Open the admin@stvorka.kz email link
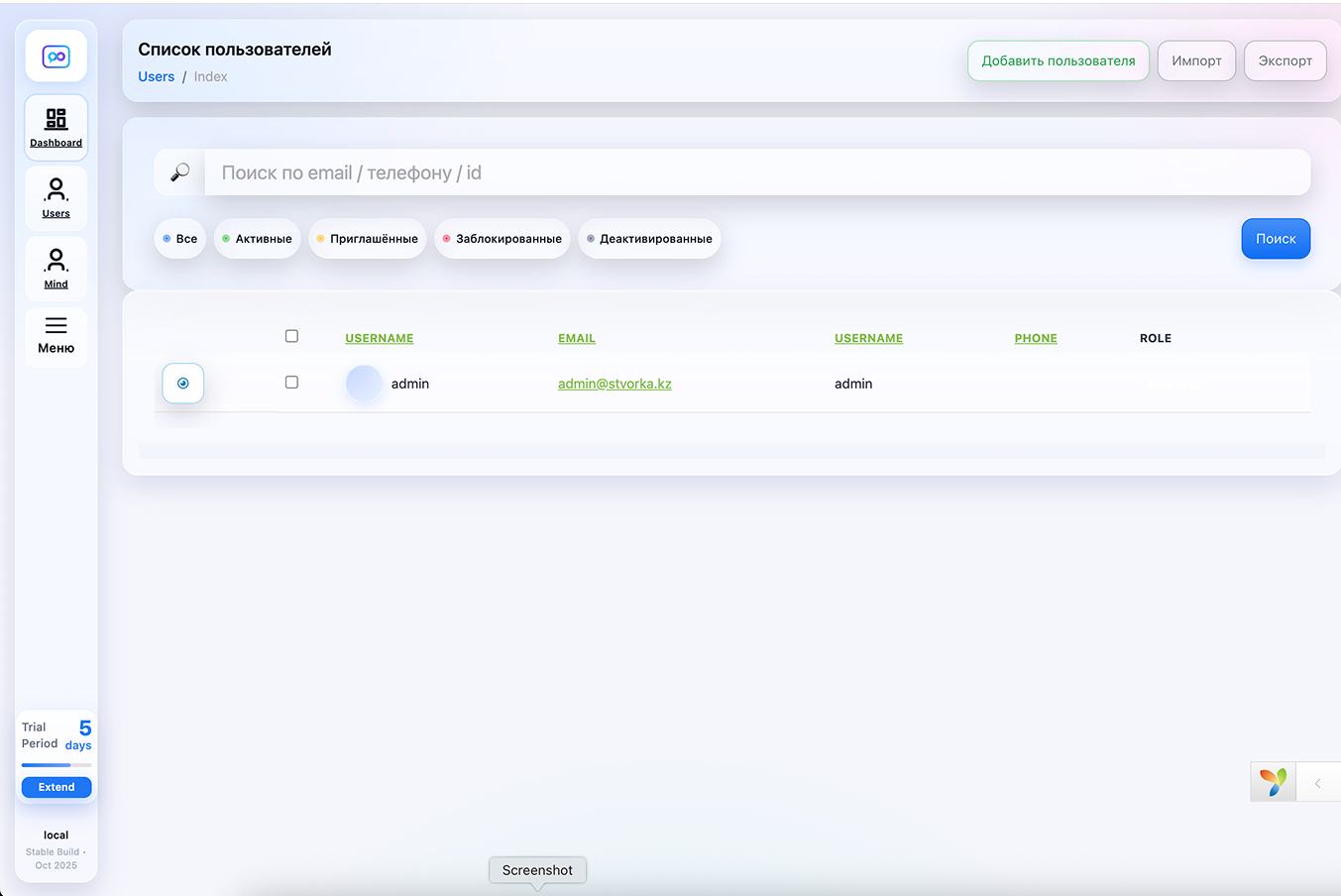 tap(615, 384)
